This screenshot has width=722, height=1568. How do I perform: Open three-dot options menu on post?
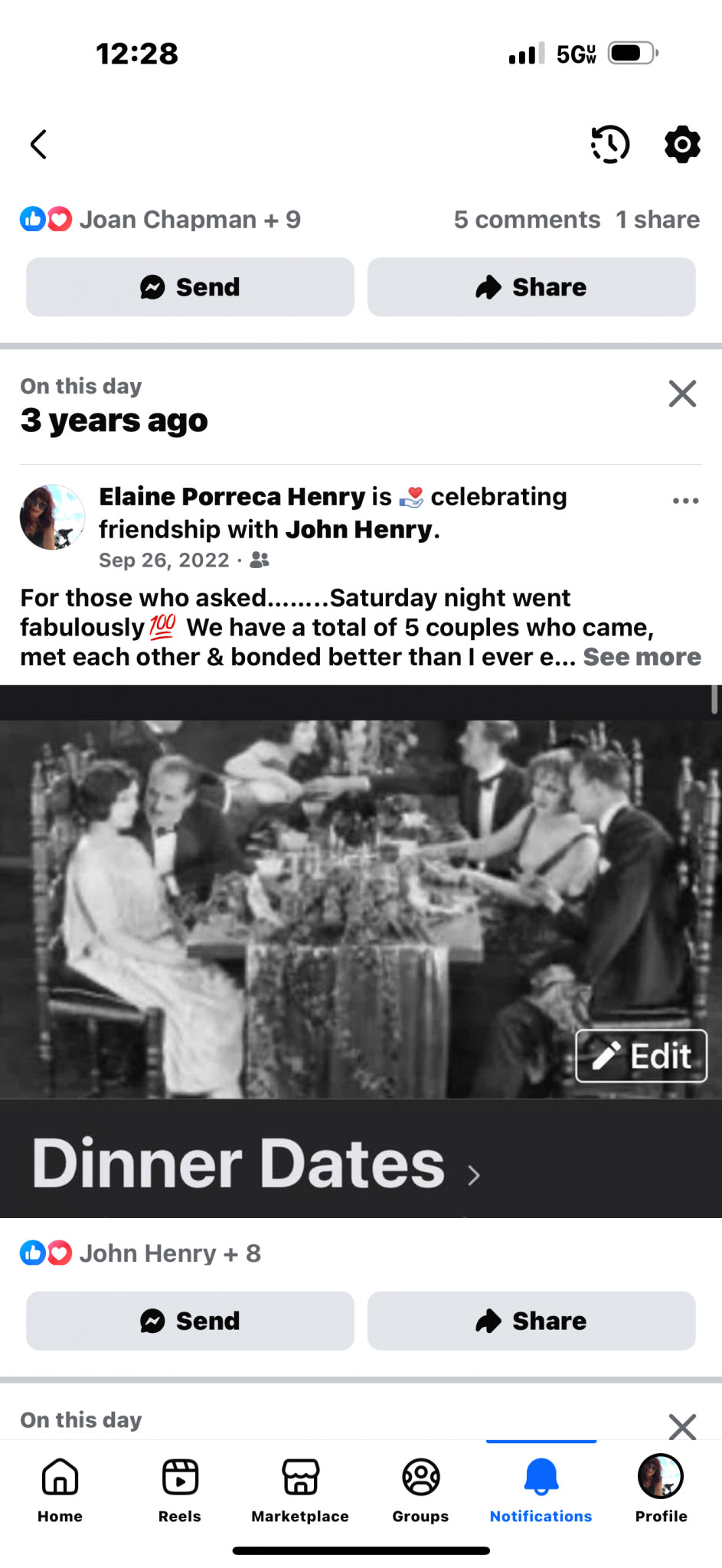point(685,501)
